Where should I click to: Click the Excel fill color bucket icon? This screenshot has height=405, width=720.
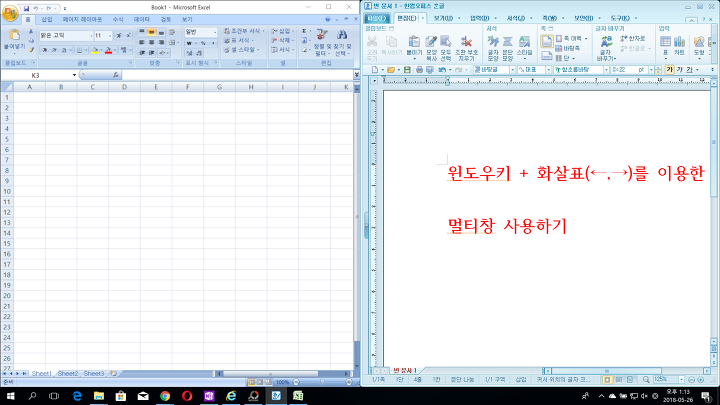pyautogui.click(x=95, y=50)
